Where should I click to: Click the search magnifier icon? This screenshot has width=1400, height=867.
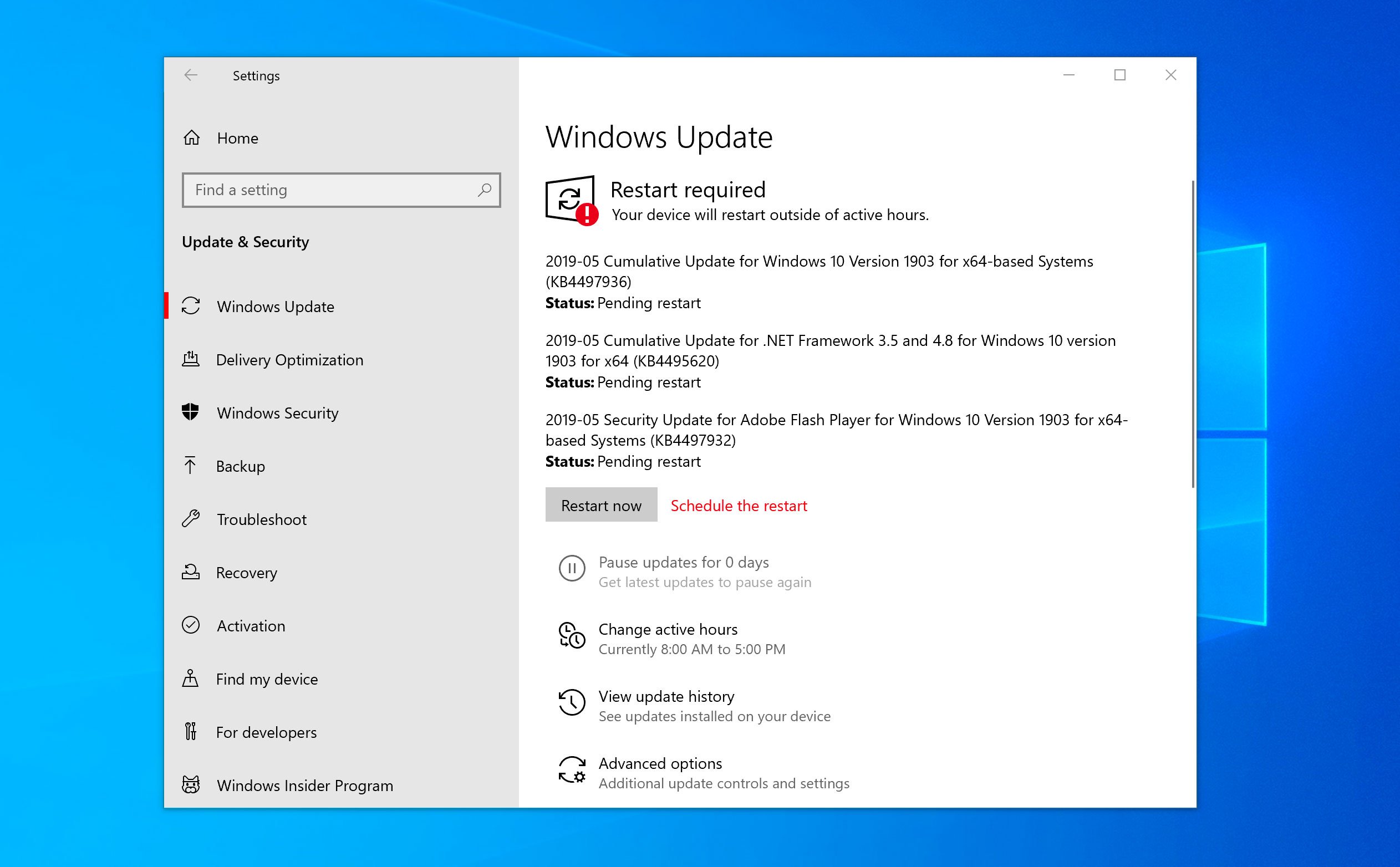point(485,189)
